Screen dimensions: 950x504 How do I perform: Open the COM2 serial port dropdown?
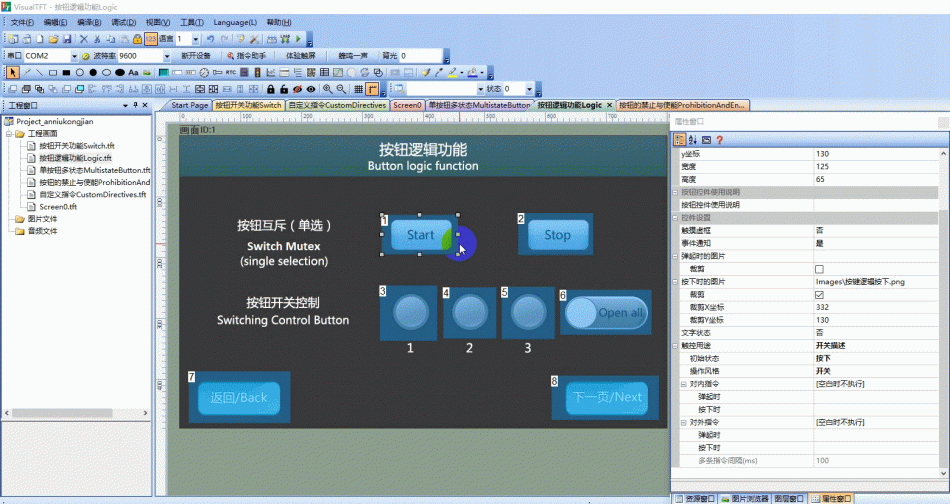click(75, 56)
